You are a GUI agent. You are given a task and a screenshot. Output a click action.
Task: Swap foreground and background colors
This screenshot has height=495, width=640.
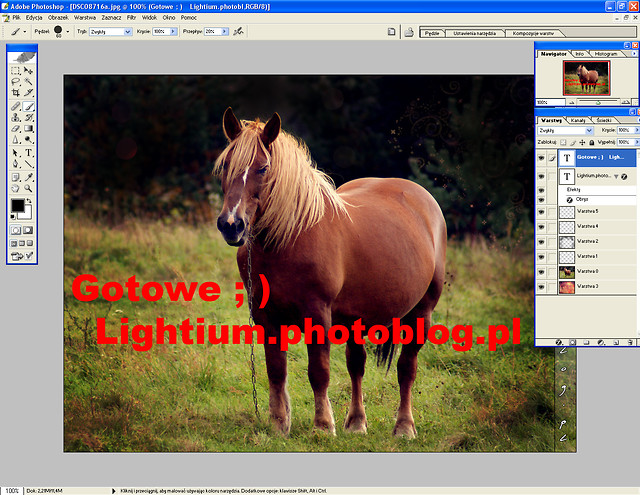(29, 201)
